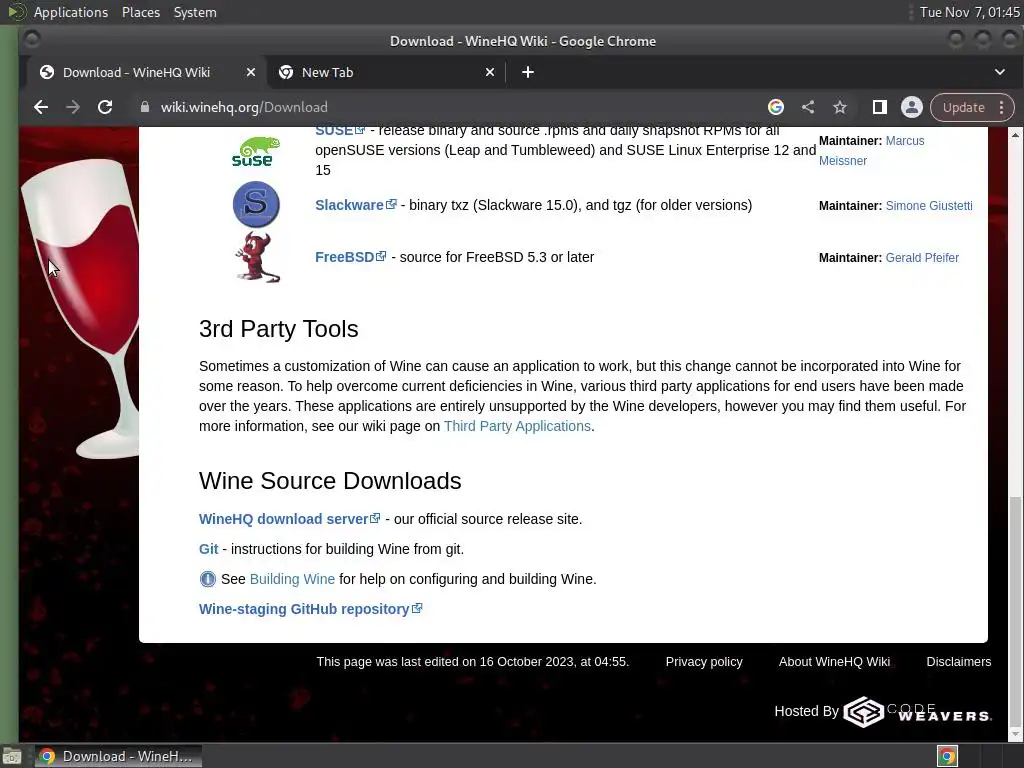Click the Chrome icon in the system tray
The width and height of the screenshot is (1024, 768).
tap(947, 756)
